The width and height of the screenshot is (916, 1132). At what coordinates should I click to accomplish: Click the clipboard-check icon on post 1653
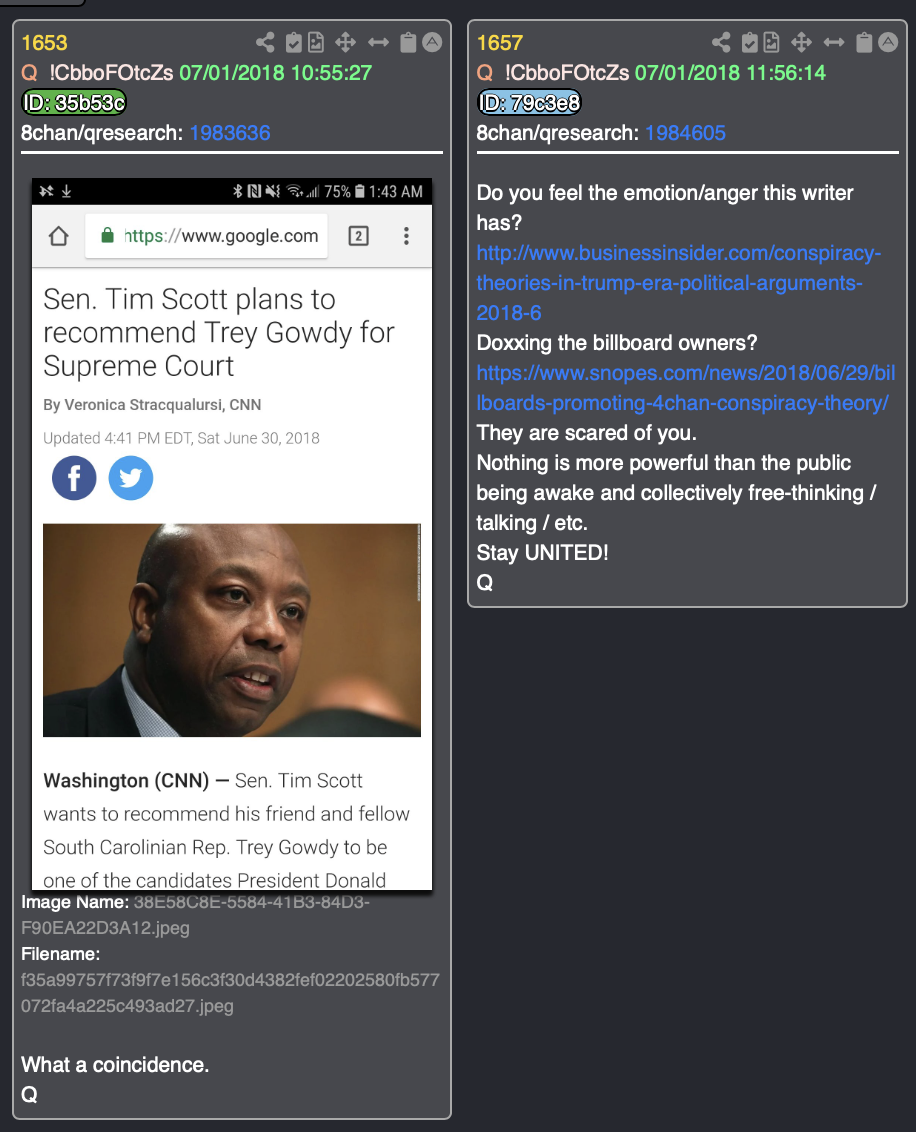coord(293,43)
